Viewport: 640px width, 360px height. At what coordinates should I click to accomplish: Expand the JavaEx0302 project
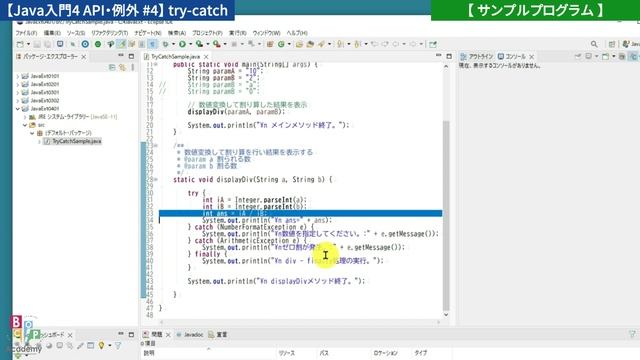tap(18, 101)
